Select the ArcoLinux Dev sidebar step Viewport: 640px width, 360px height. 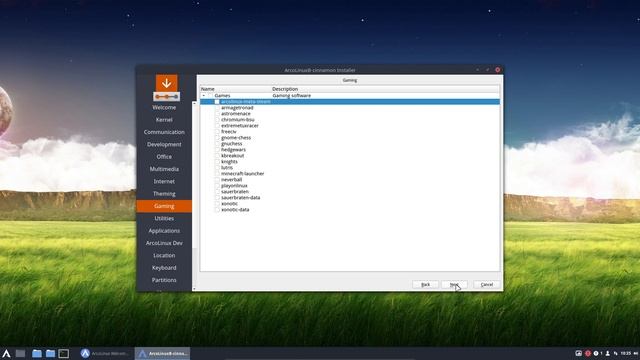[164, 243]
